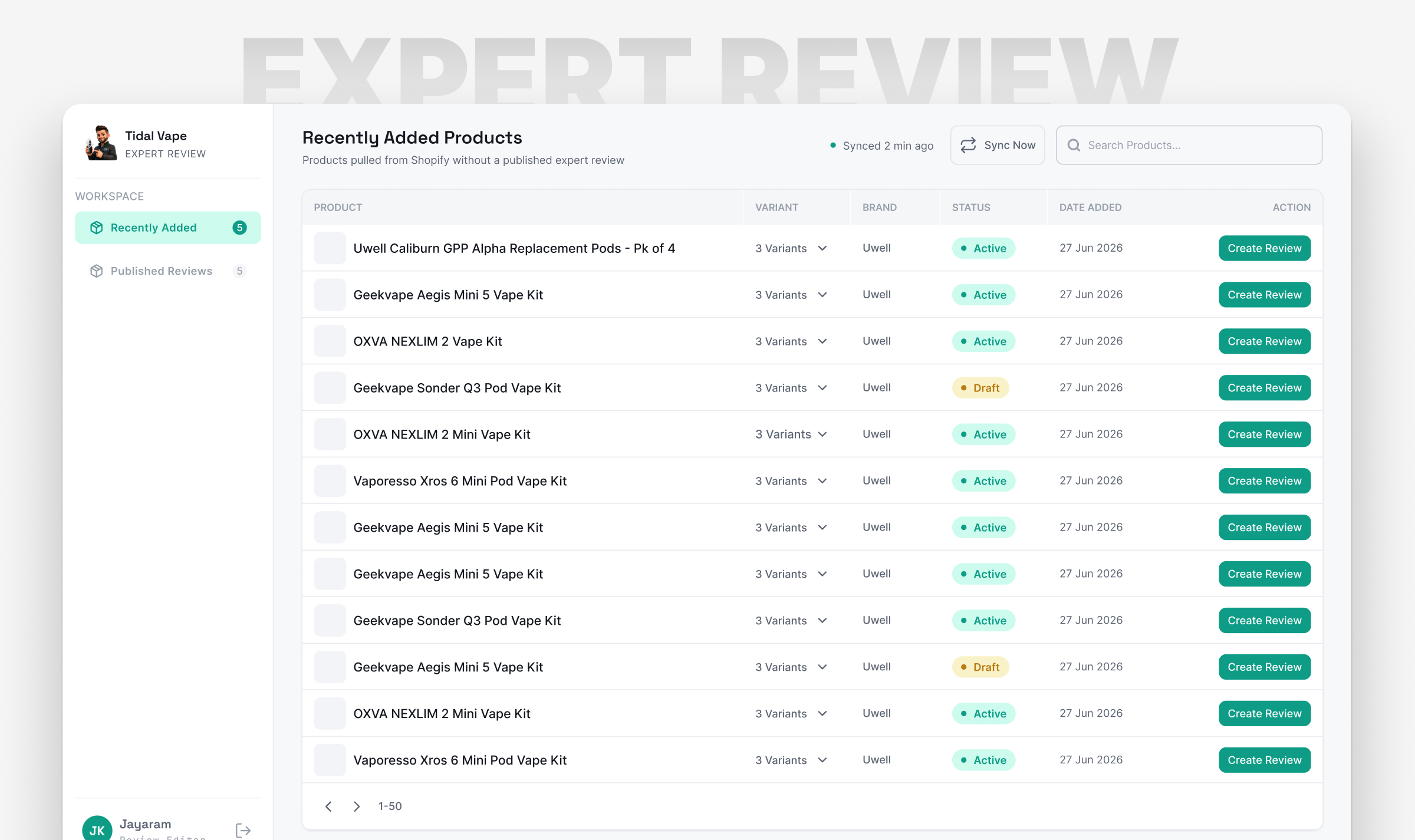Click the DATE ADDED column header
This screenshot has height=840, width=1415.
(x=1090, y=207)
